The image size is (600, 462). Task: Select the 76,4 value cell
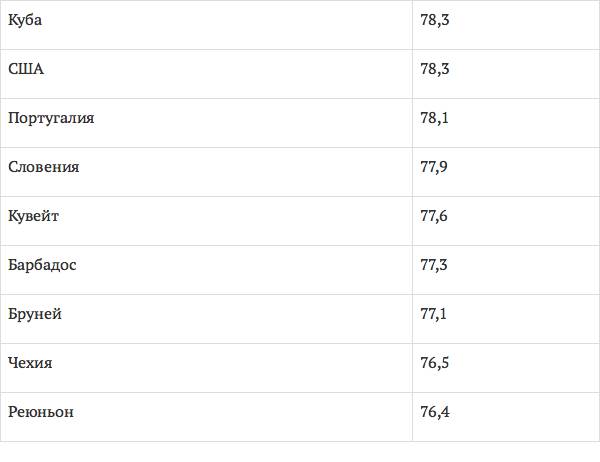(x=434, y=412)
